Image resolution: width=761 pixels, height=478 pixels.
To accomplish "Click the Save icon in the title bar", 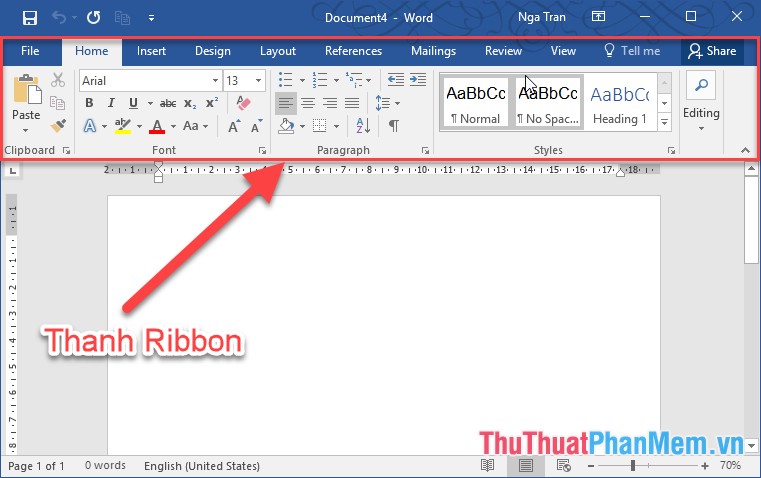I will (30, 18).
